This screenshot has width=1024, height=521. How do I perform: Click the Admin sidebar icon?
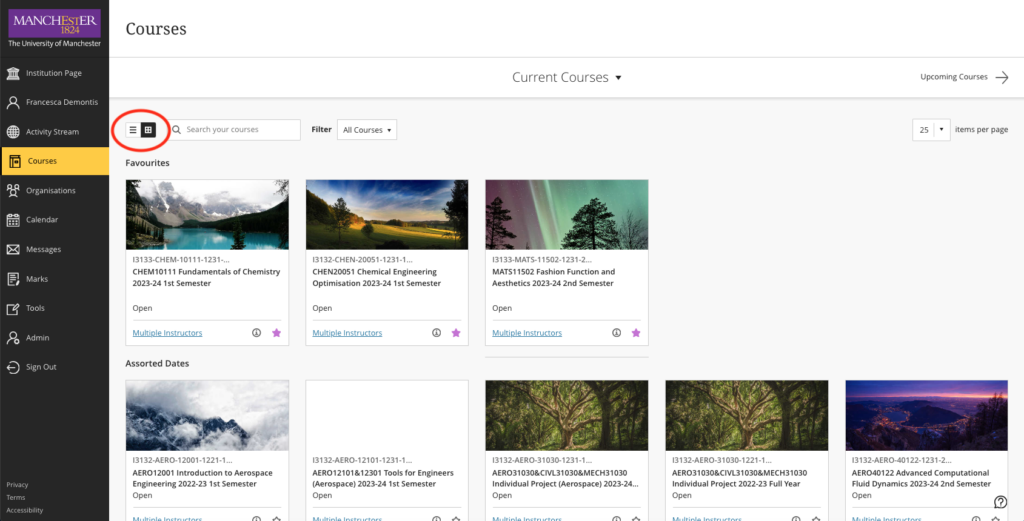(13, 338)
